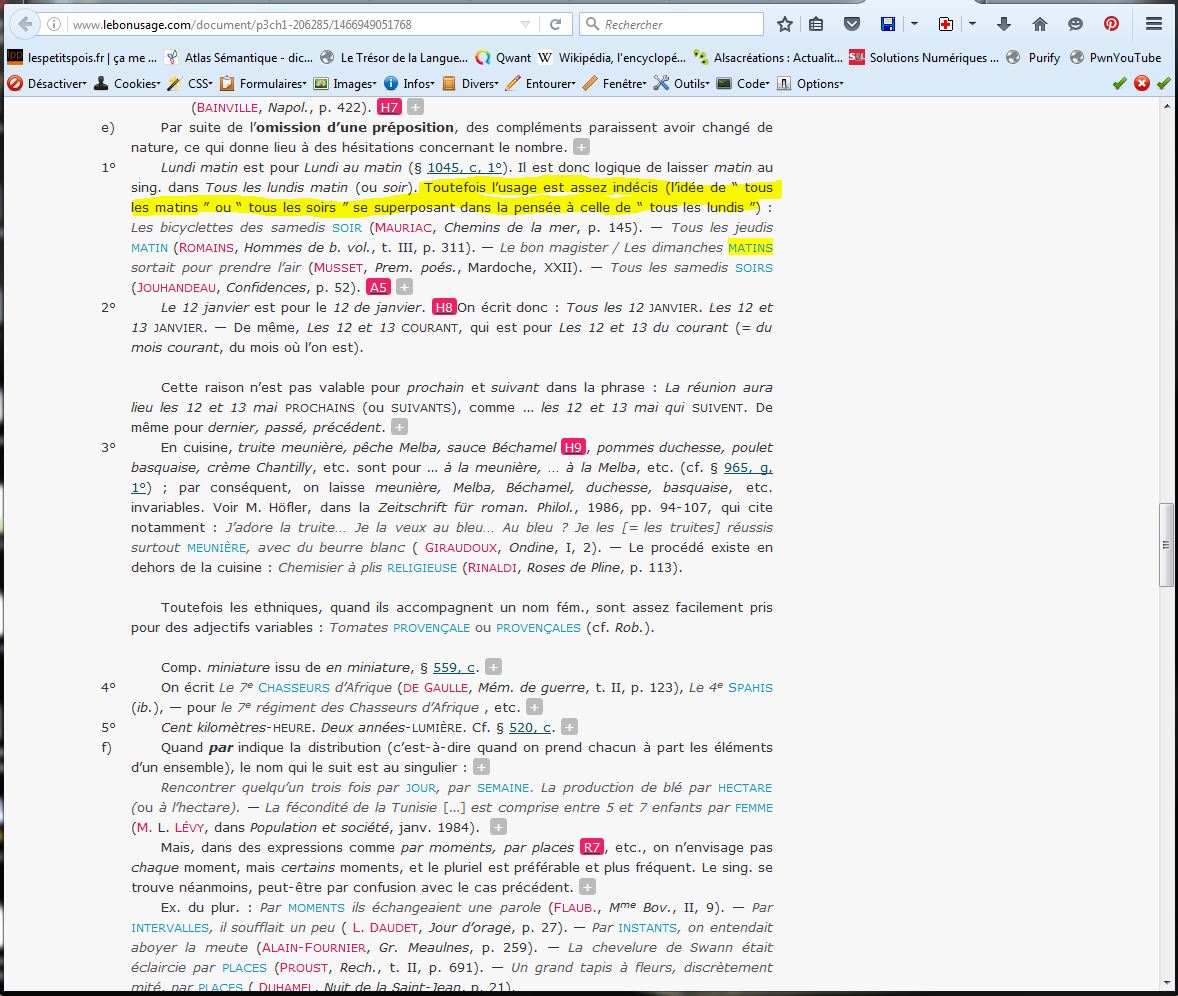
Task: Click the bookmark star icon
Action: [785, 24]
